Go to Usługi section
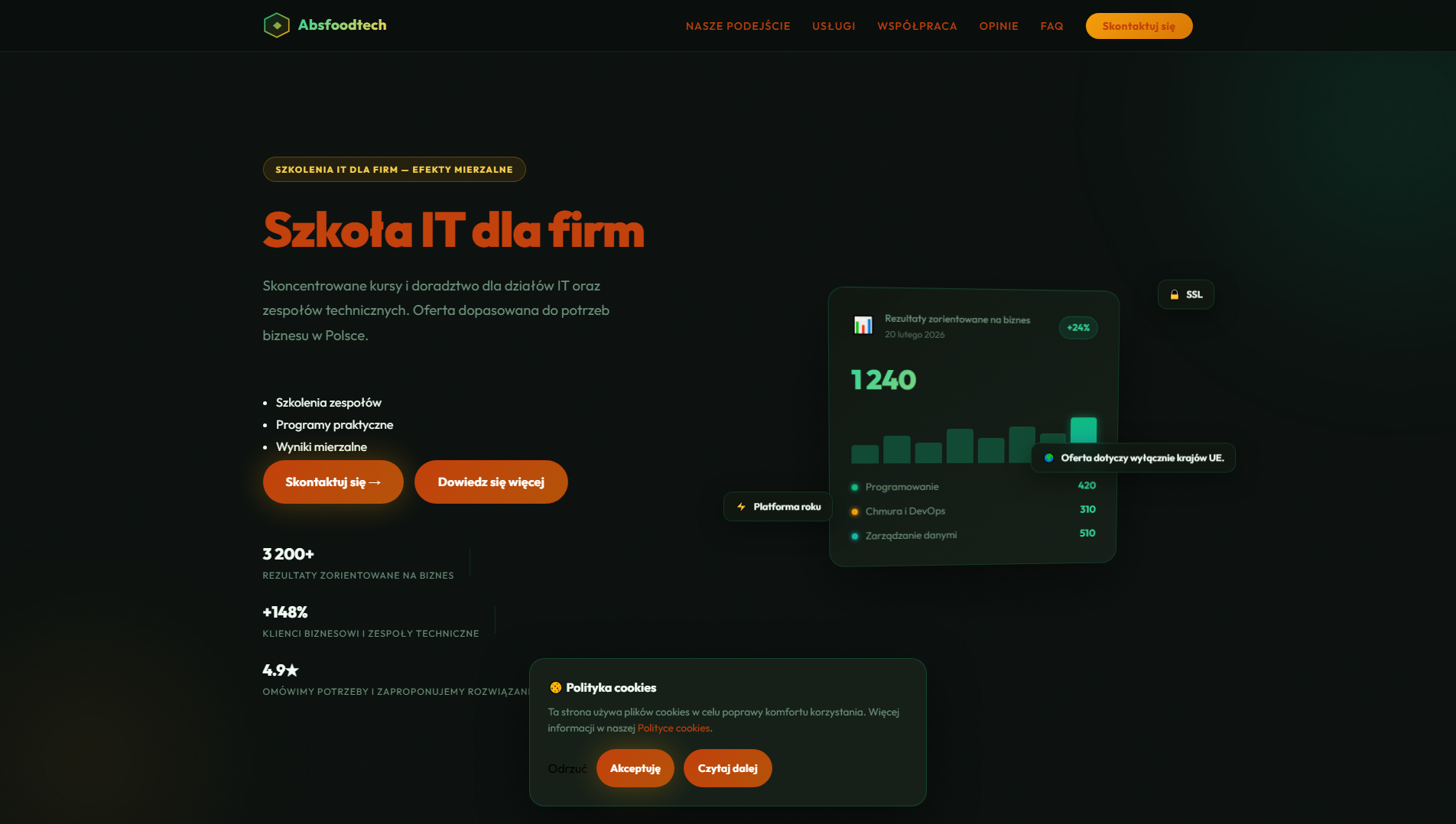Viewport: 1456px width, 824px height. tap(834, 26)
